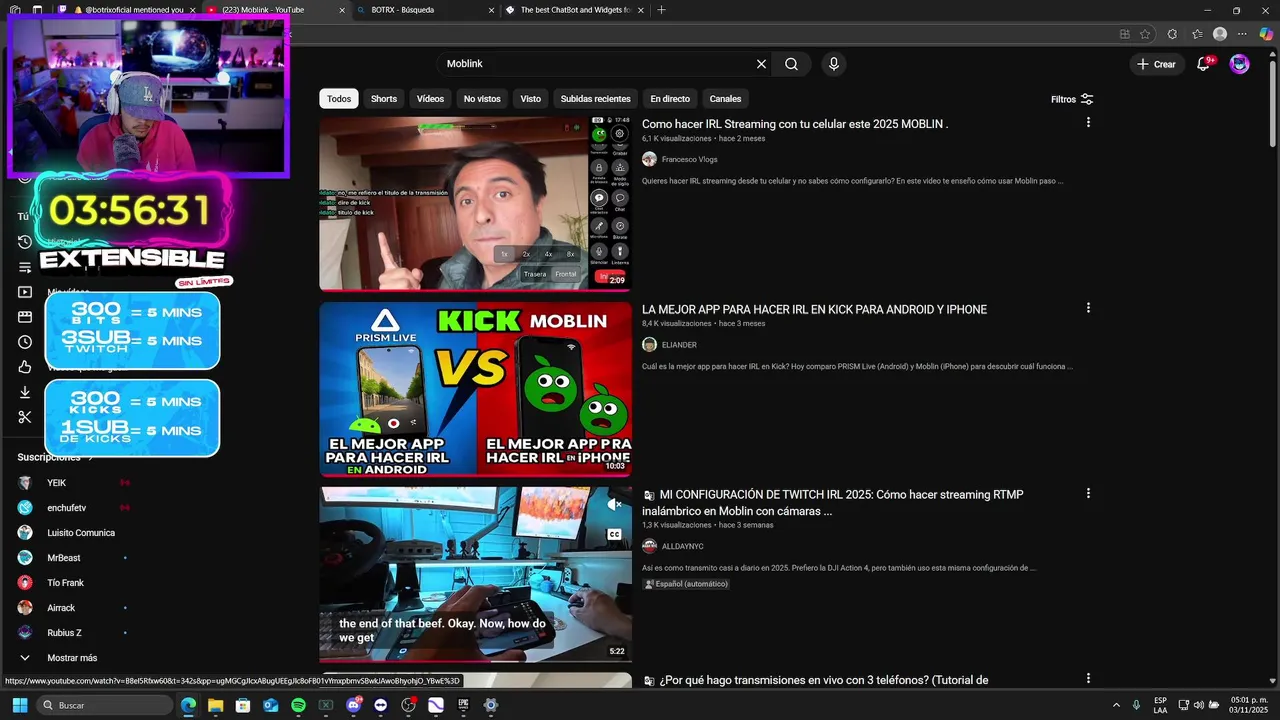
Task: Open the YouTube account avatar menu
Action: point(1239,64)
